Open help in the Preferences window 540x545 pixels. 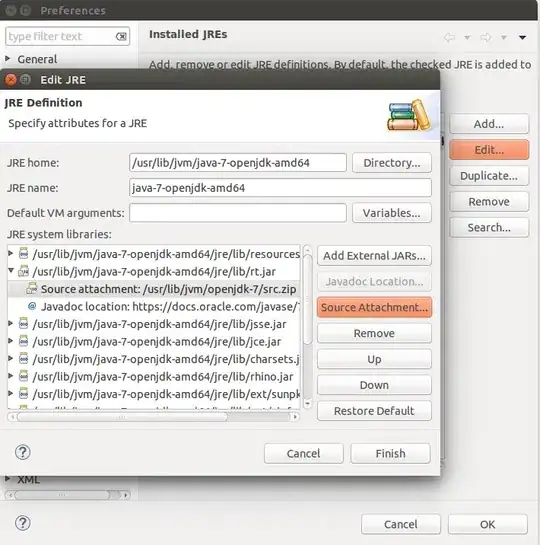coord(23,523)
